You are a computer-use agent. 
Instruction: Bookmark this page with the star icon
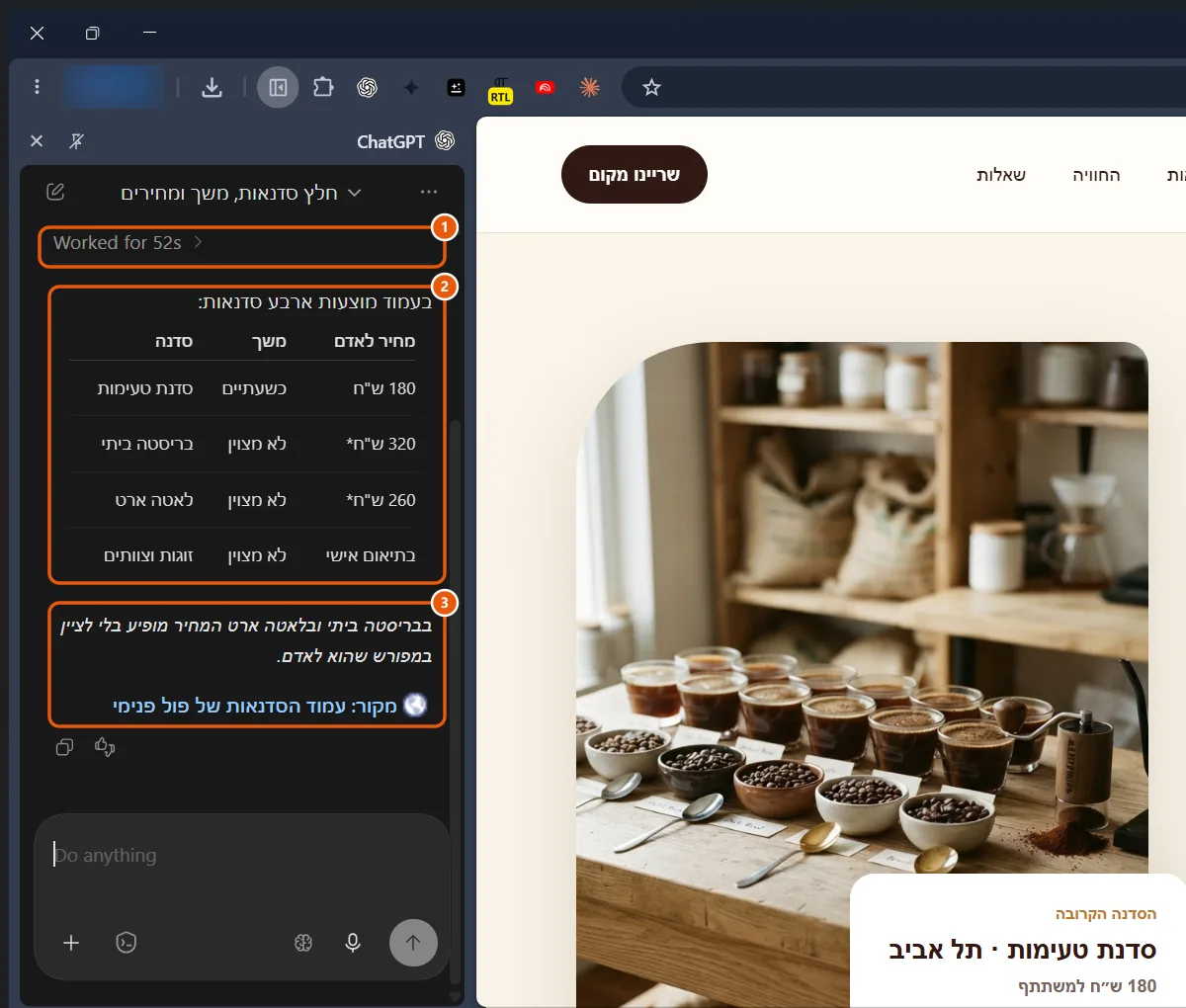click(x=651, y=88)
